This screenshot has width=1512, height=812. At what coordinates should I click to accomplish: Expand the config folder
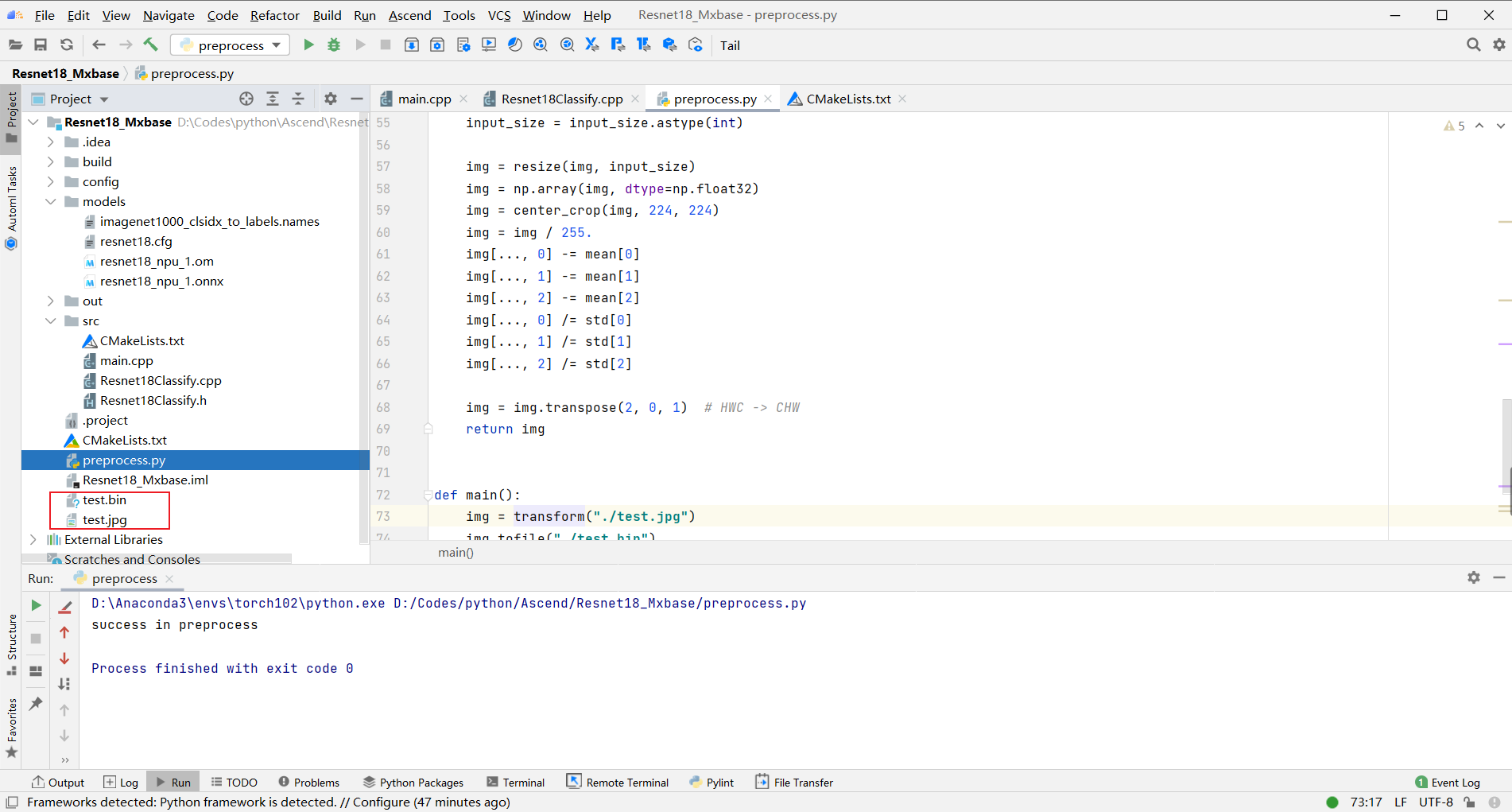[51, 181]
